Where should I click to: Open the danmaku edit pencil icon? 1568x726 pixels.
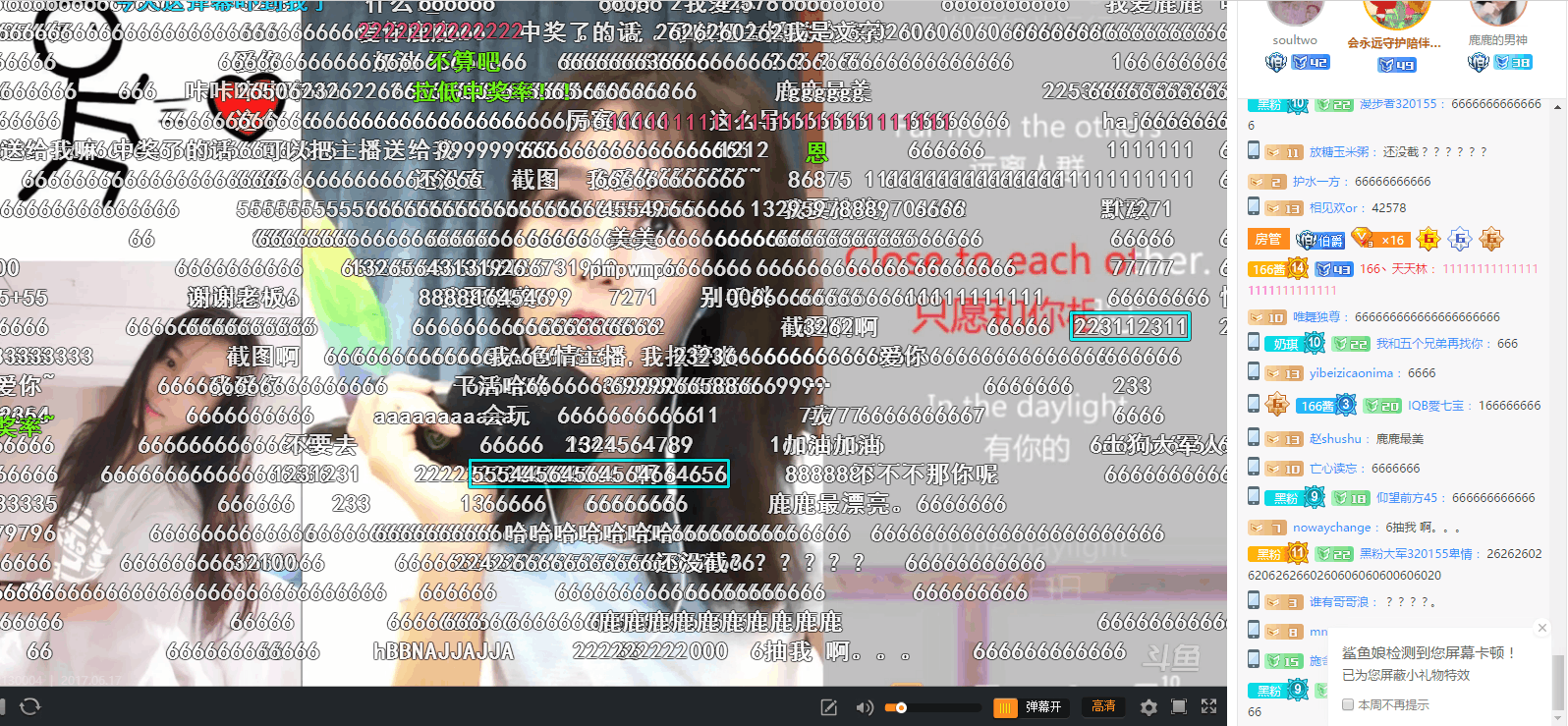click(829, 707)
